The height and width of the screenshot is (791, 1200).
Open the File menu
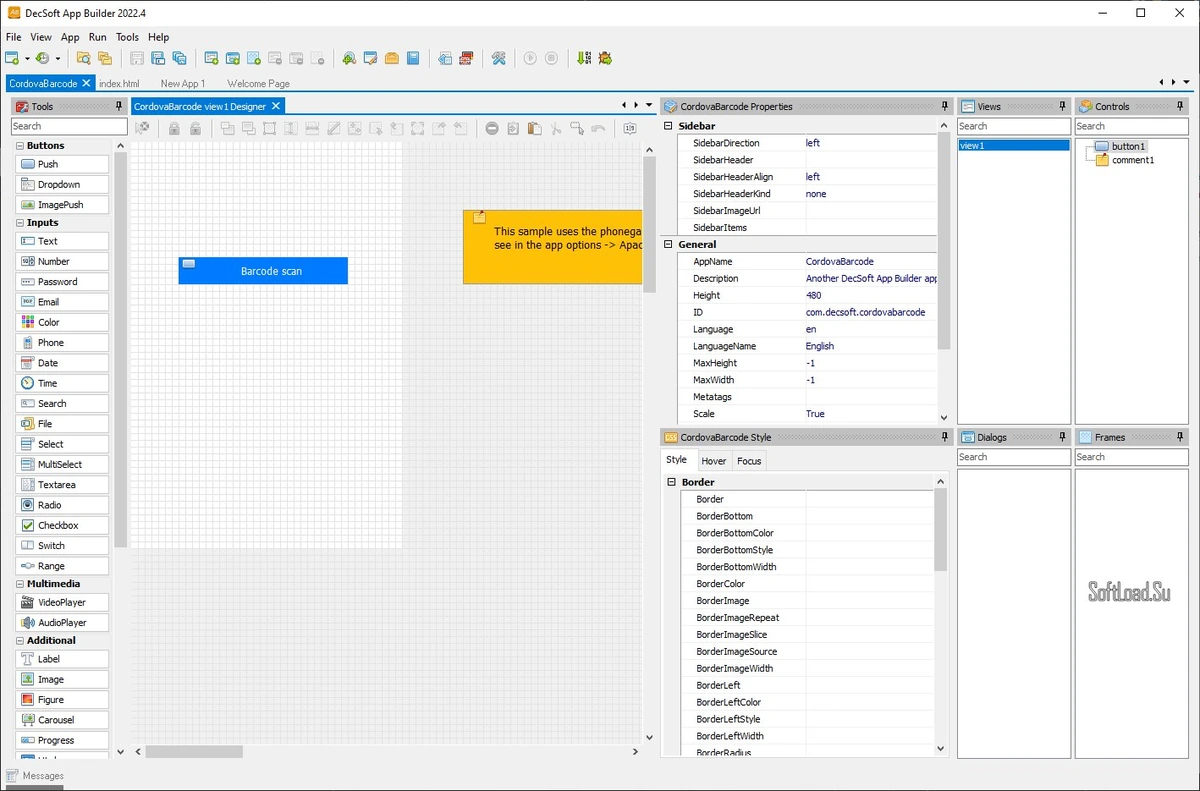point(13,37)
